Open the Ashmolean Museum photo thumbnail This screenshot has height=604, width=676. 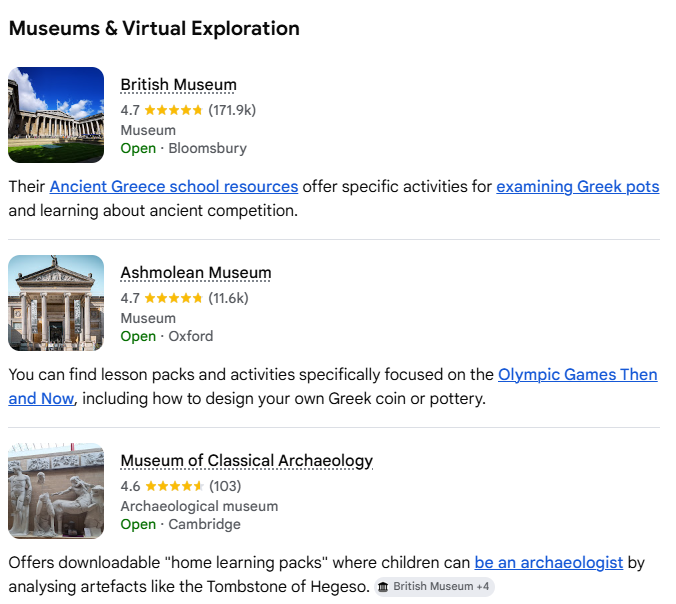56,303
